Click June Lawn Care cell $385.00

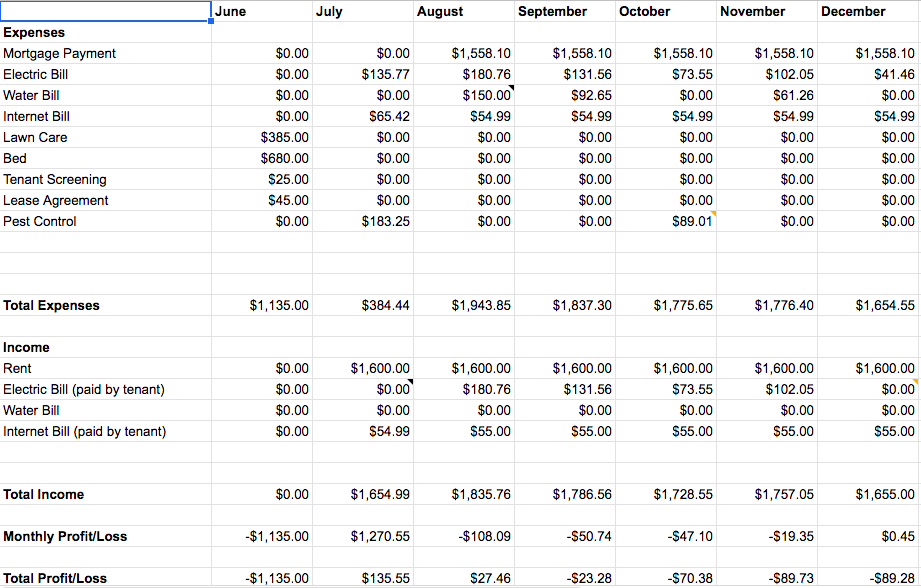pyautogui.click(x=262, y=137)
